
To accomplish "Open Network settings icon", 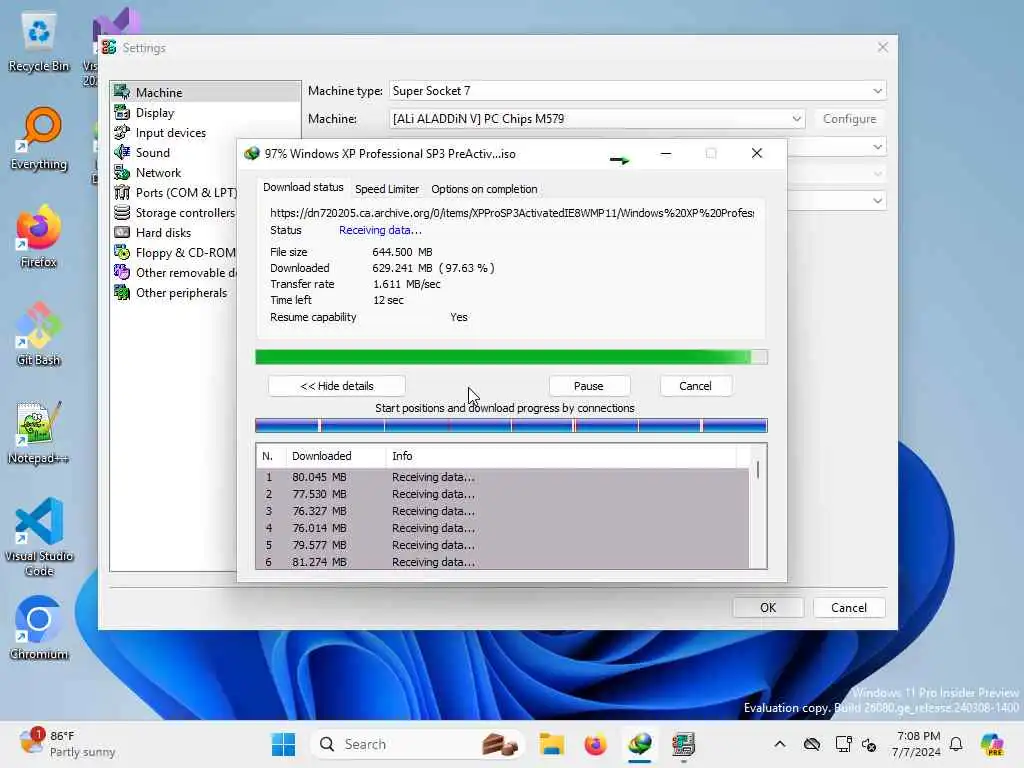I will click(122, 172).
